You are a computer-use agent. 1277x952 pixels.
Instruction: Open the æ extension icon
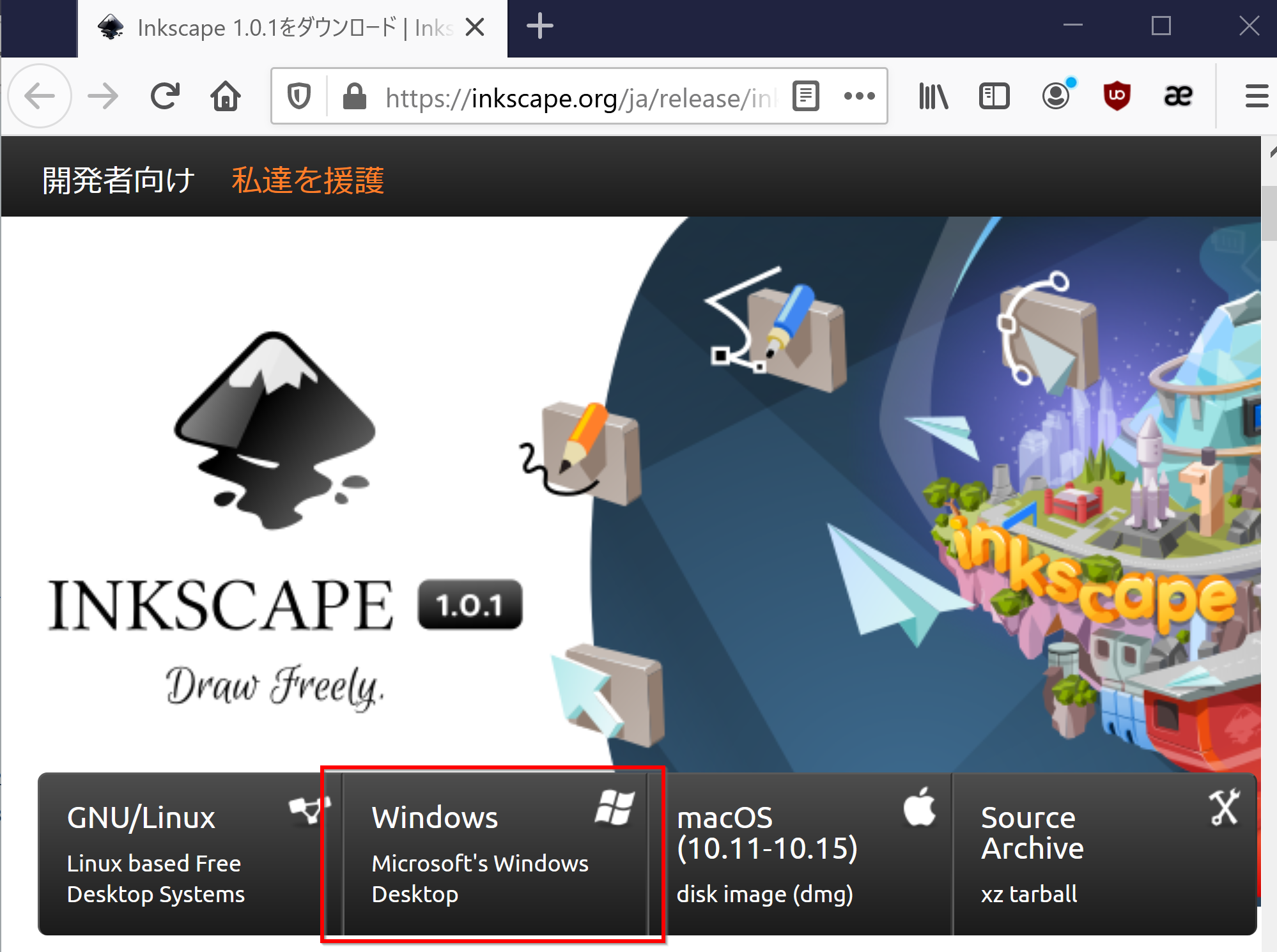tap(1178, 96)
